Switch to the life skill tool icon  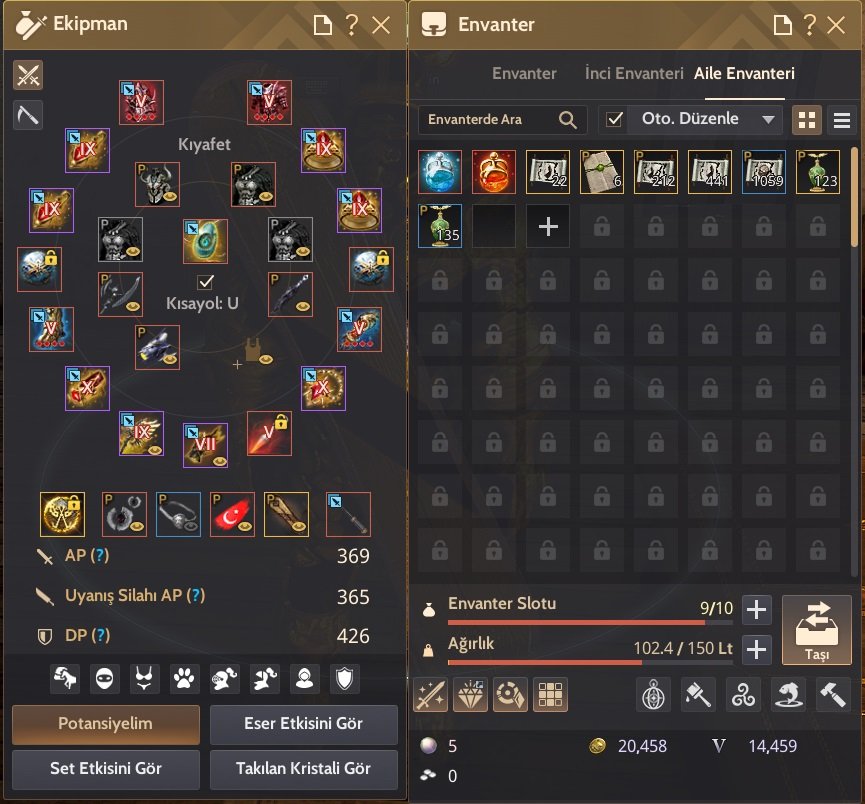[x=28, y=115]
